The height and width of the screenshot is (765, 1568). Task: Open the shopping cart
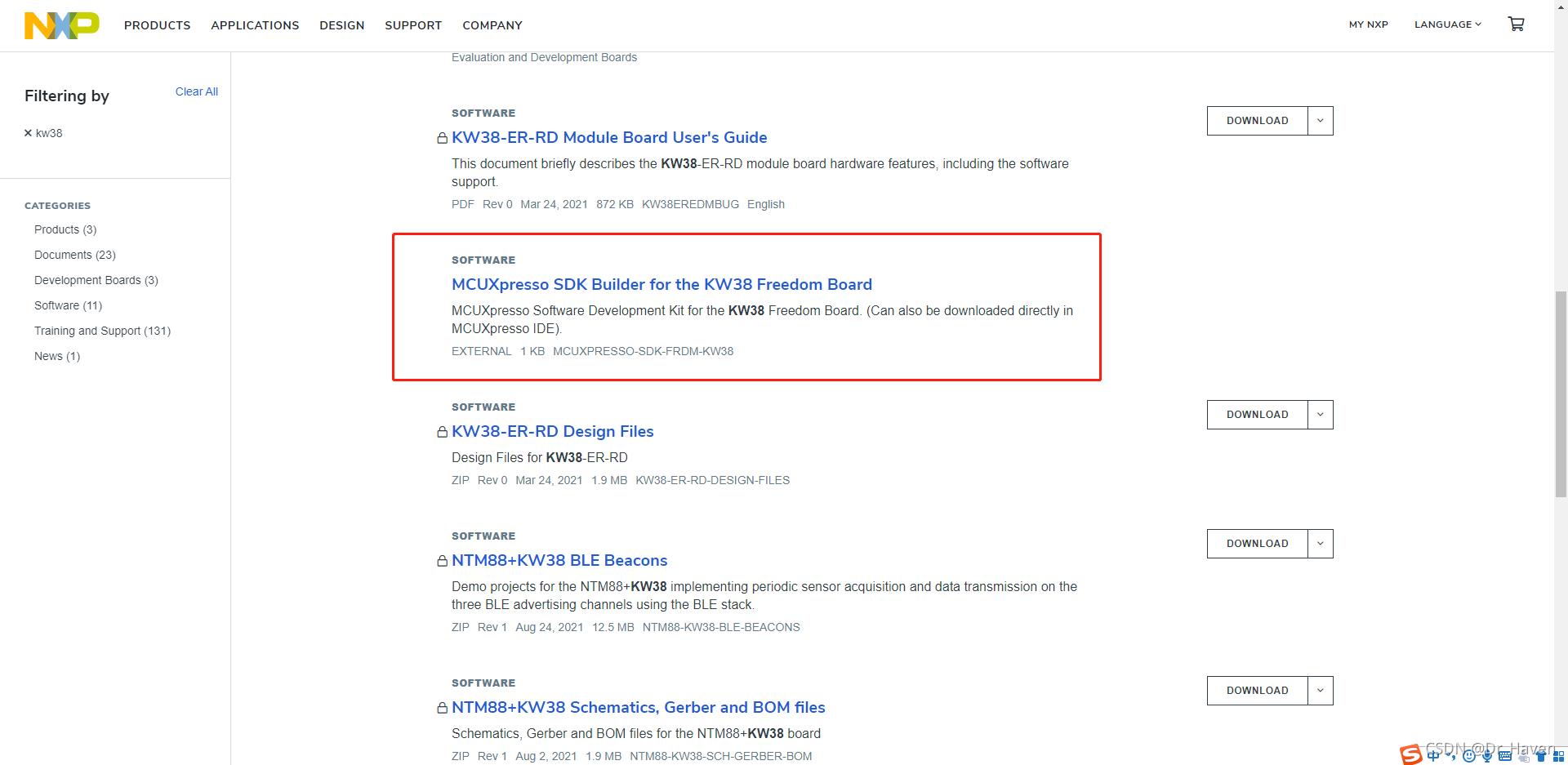[1517, 24]
